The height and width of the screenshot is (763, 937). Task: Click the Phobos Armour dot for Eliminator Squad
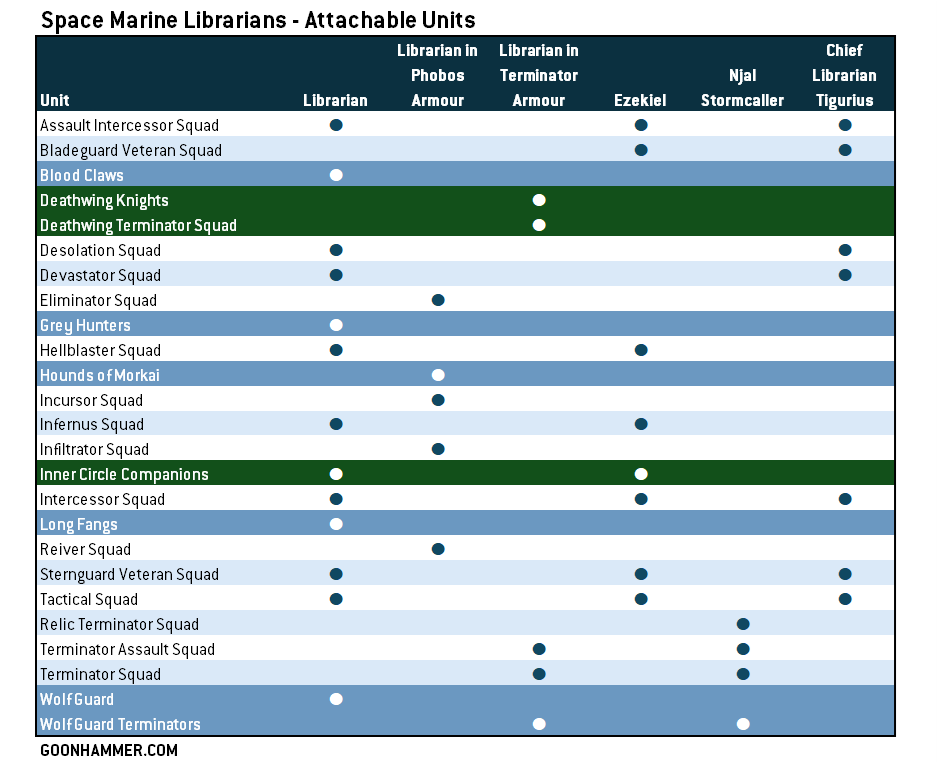coord(437,300)
